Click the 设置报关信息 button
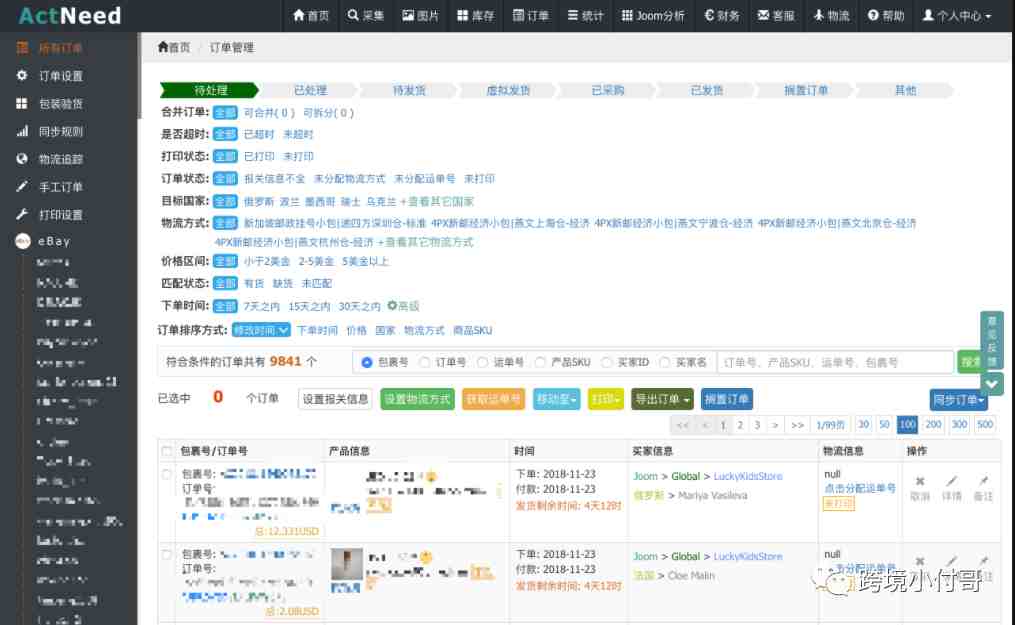 coord(335,399)
